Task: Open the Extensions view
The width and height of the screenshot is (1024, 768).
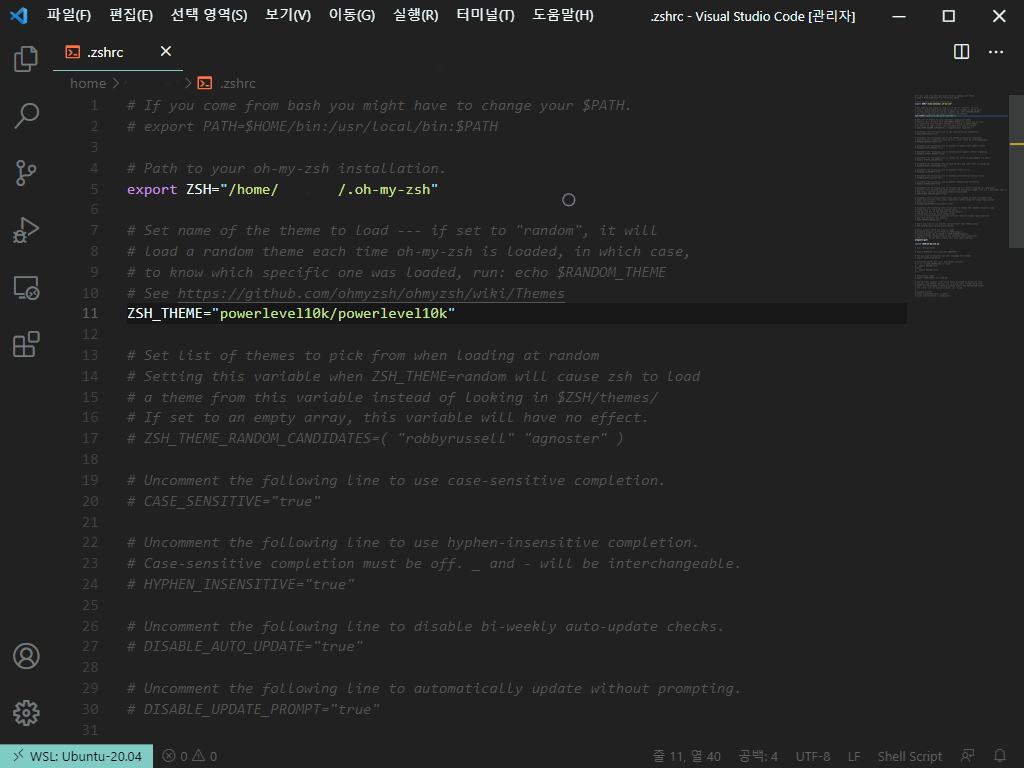Action: 26,344
